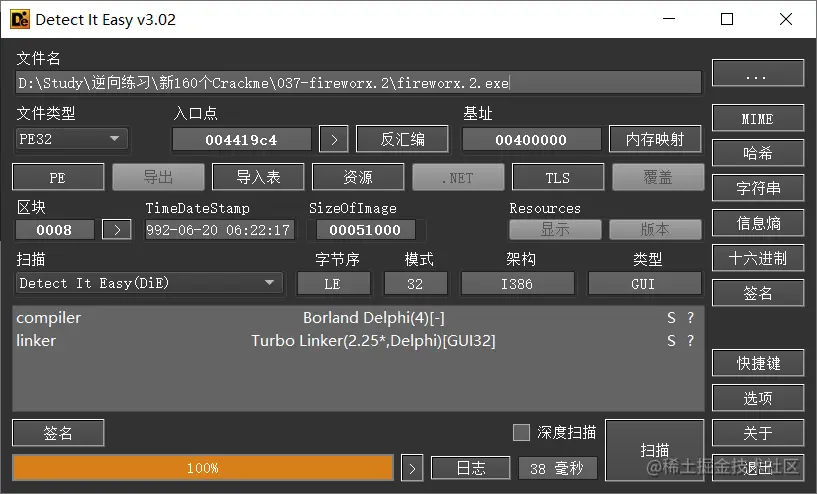
Task: Open file browse button with three dots
Action: coord(758,73)
